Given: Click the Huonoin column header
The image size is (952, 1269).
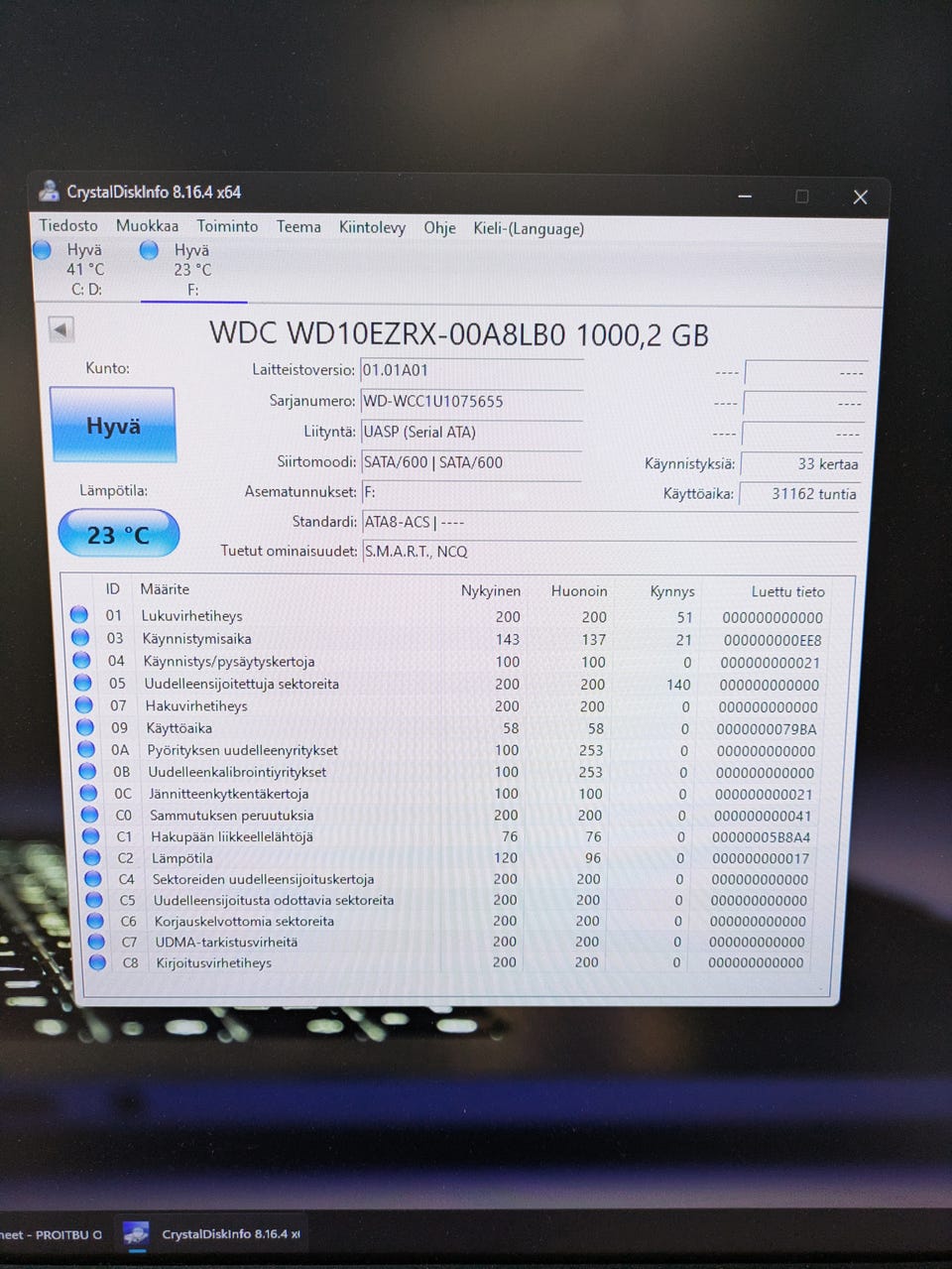Looking at the screenshot, I should point(579,591).
